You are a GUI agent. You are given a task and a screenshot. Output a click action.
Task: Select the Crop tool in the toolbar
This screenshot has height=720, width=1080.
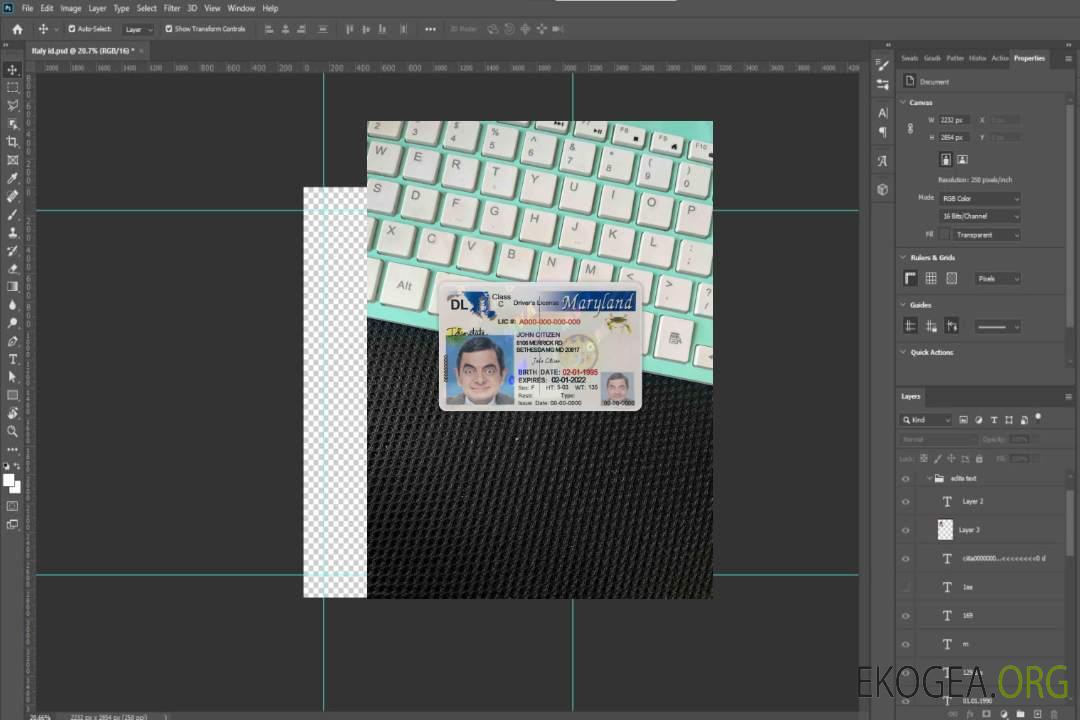pos(12,142)
